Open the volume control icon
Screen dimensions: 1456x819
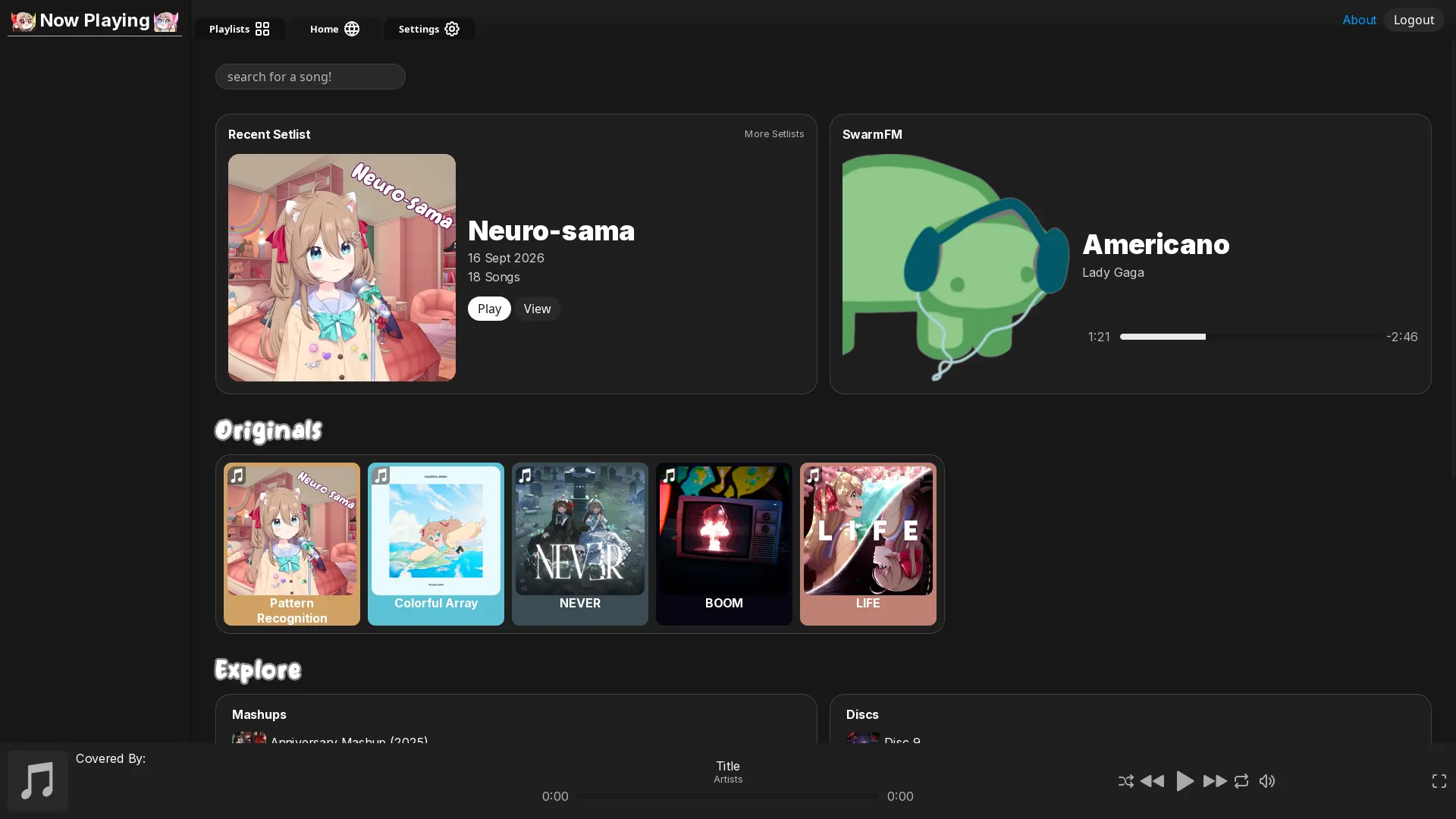point(1267,781)
